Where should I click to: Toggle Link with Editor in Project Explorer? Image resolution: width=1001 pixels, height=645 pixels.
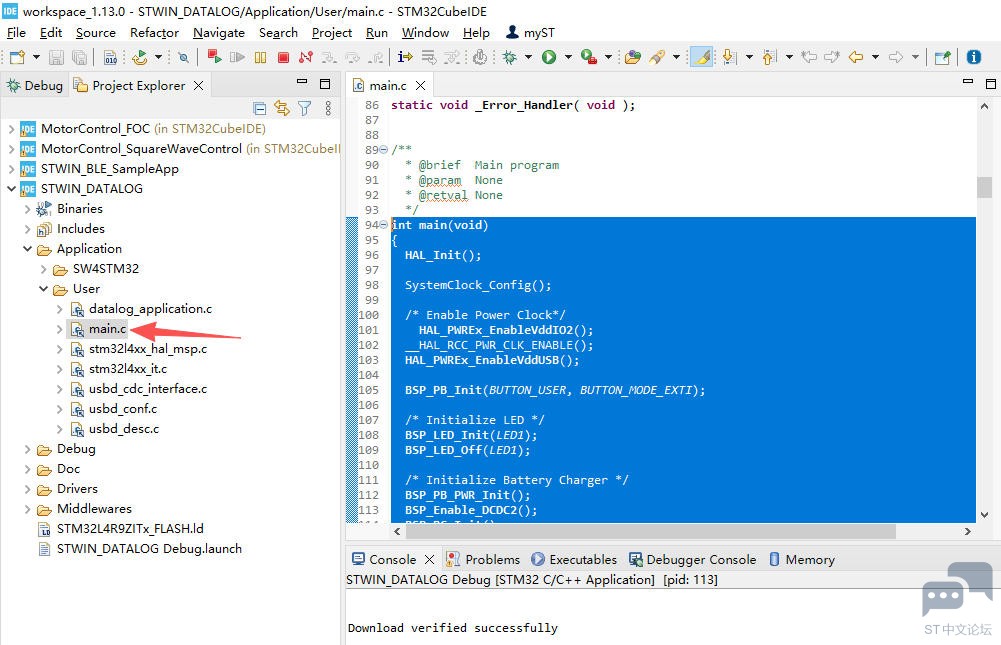click(x=282, y=108)
